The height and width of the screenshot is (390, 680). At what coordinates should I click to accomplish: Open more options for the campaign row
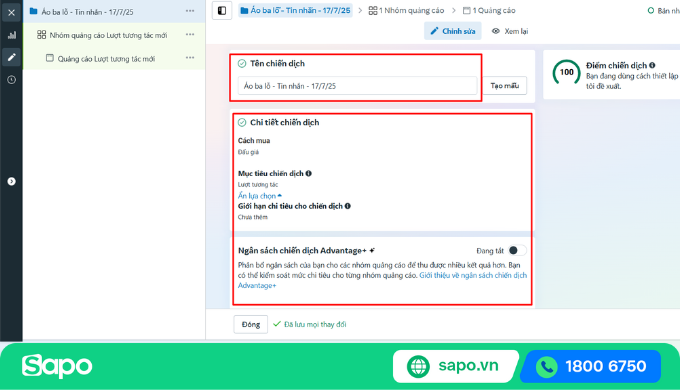pos(190,11)
